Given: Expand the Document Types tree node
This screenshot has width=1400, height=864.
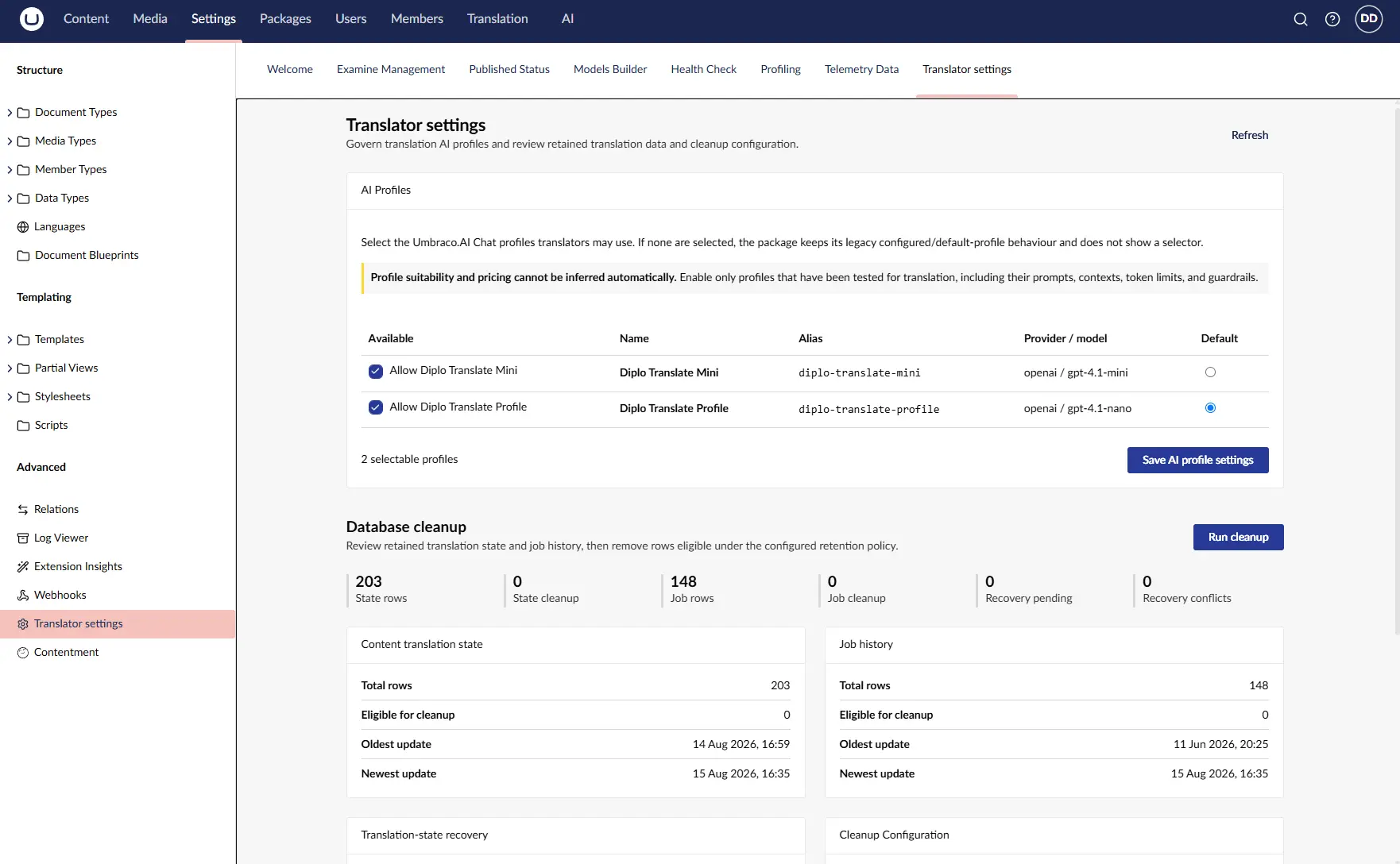Looking at the screenshot, I should 10,113.
